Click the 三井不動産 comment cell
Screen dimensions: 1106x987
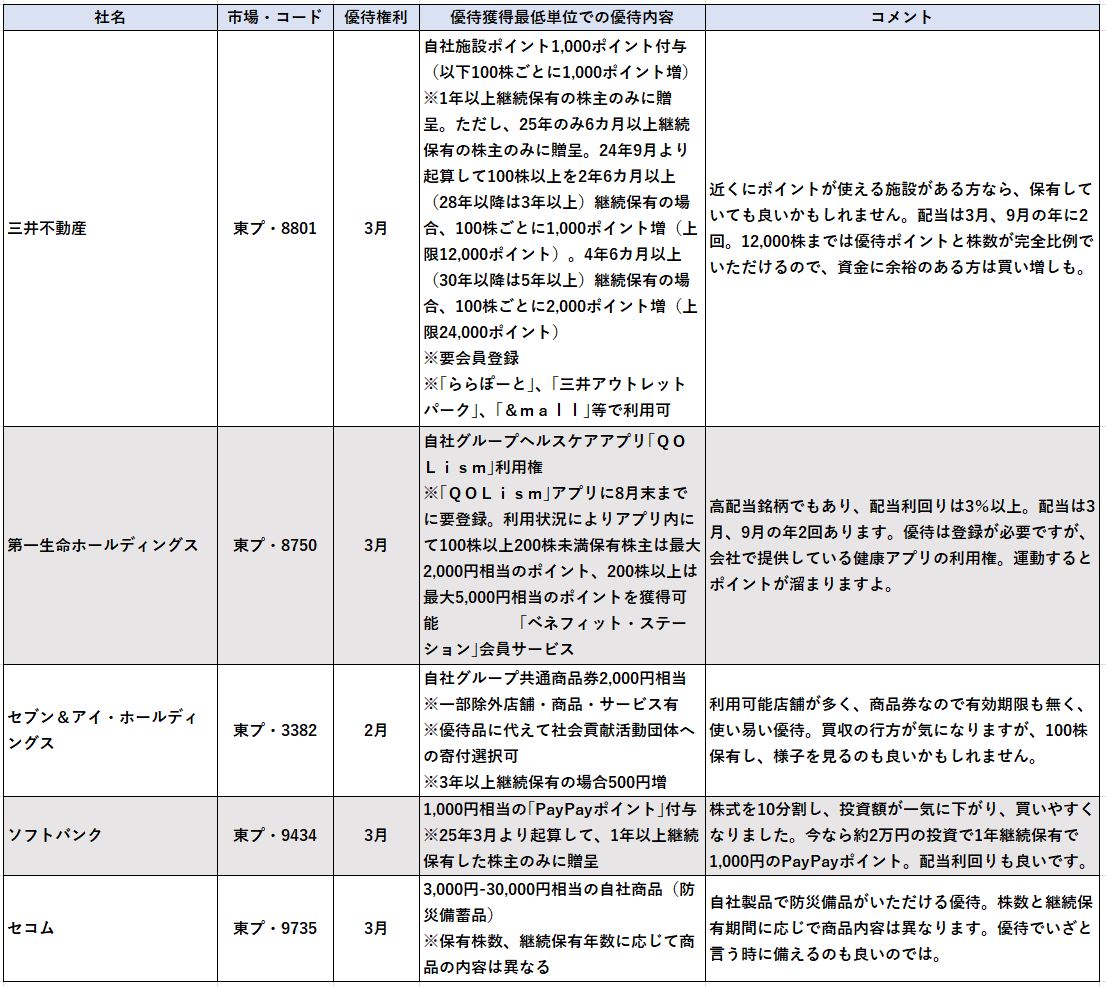901,228
